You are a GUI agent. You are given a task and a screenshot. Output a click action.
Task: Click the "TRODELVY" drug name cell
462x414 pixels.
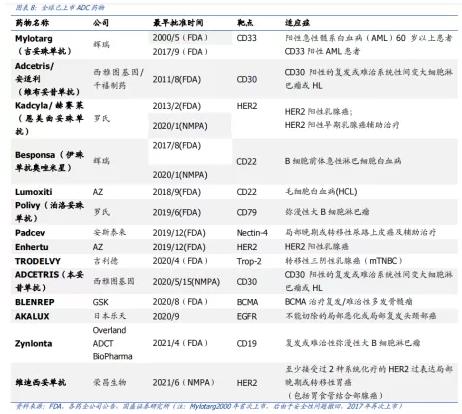point(38,261)
